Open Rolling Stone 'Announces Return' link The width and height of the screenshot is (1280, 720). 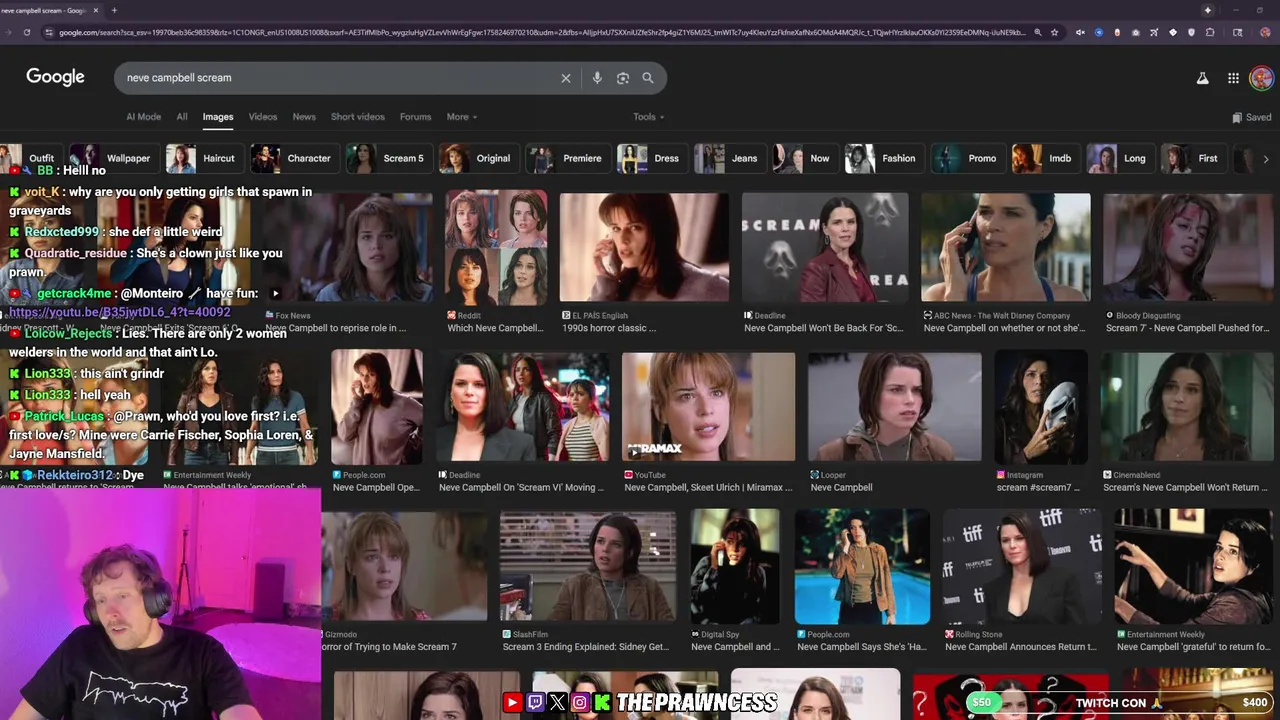pyautogui.click(x=1020, y=647)
